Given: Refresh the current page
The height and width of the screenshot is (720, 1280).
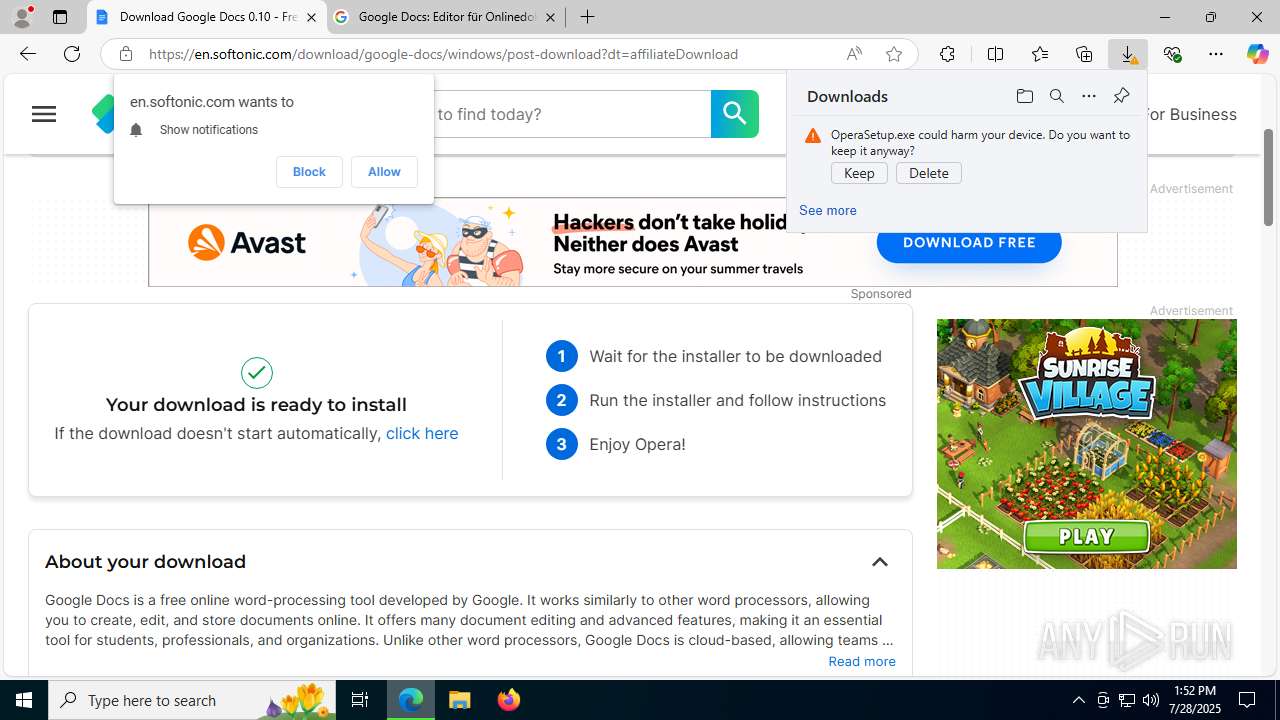Looking at the screenshot, I should (71, 54).
